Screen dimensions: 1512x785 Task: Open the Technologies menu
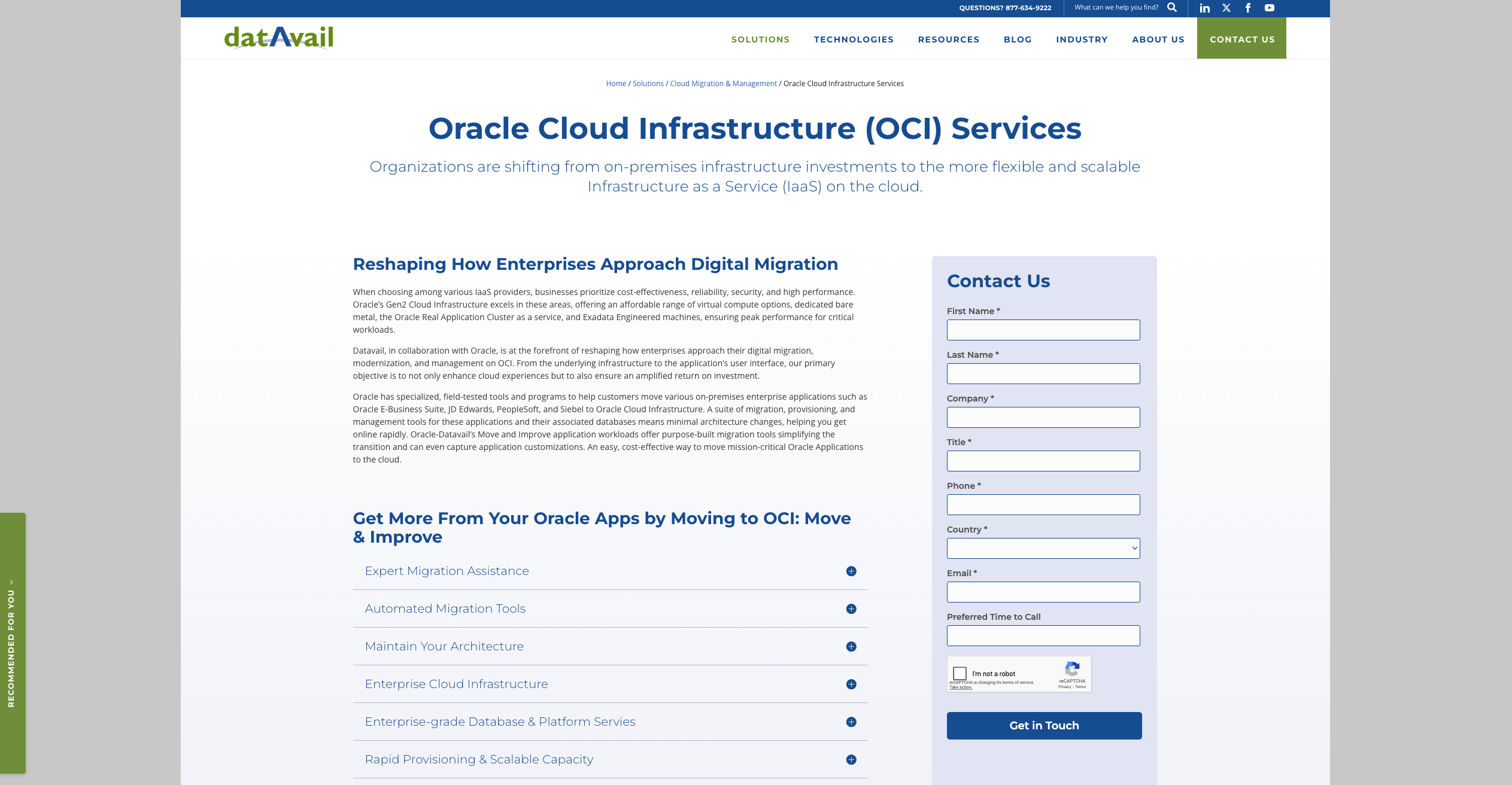[x=854, y=39]
